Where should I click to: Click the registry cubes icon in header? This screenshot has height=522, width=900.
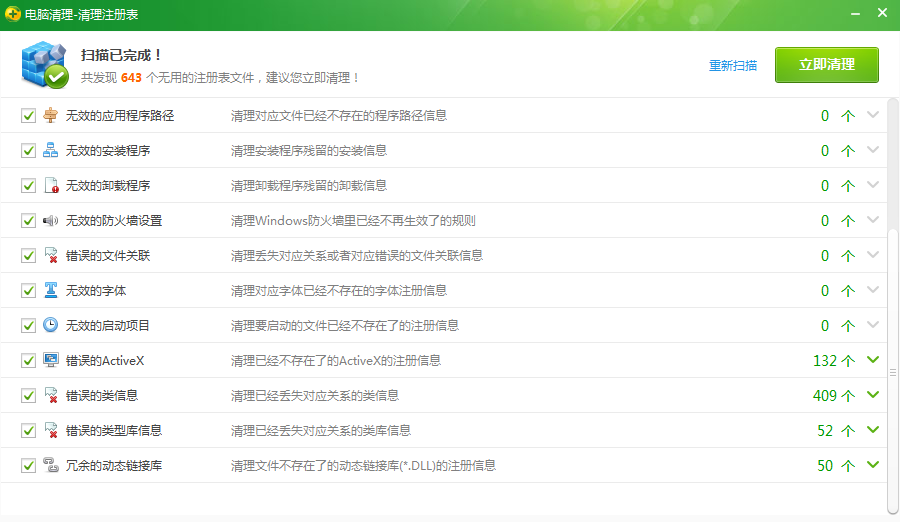[45, 65]
